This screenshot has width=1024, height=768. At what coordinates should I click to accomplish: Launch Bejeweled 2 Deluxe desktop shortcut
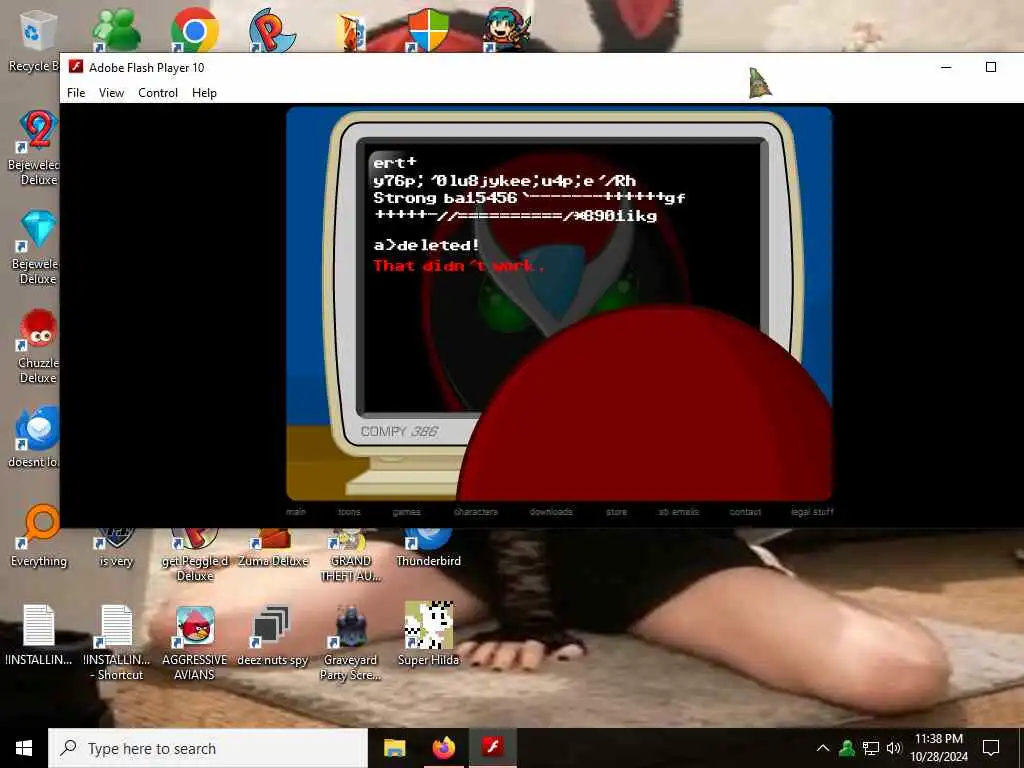36,148
